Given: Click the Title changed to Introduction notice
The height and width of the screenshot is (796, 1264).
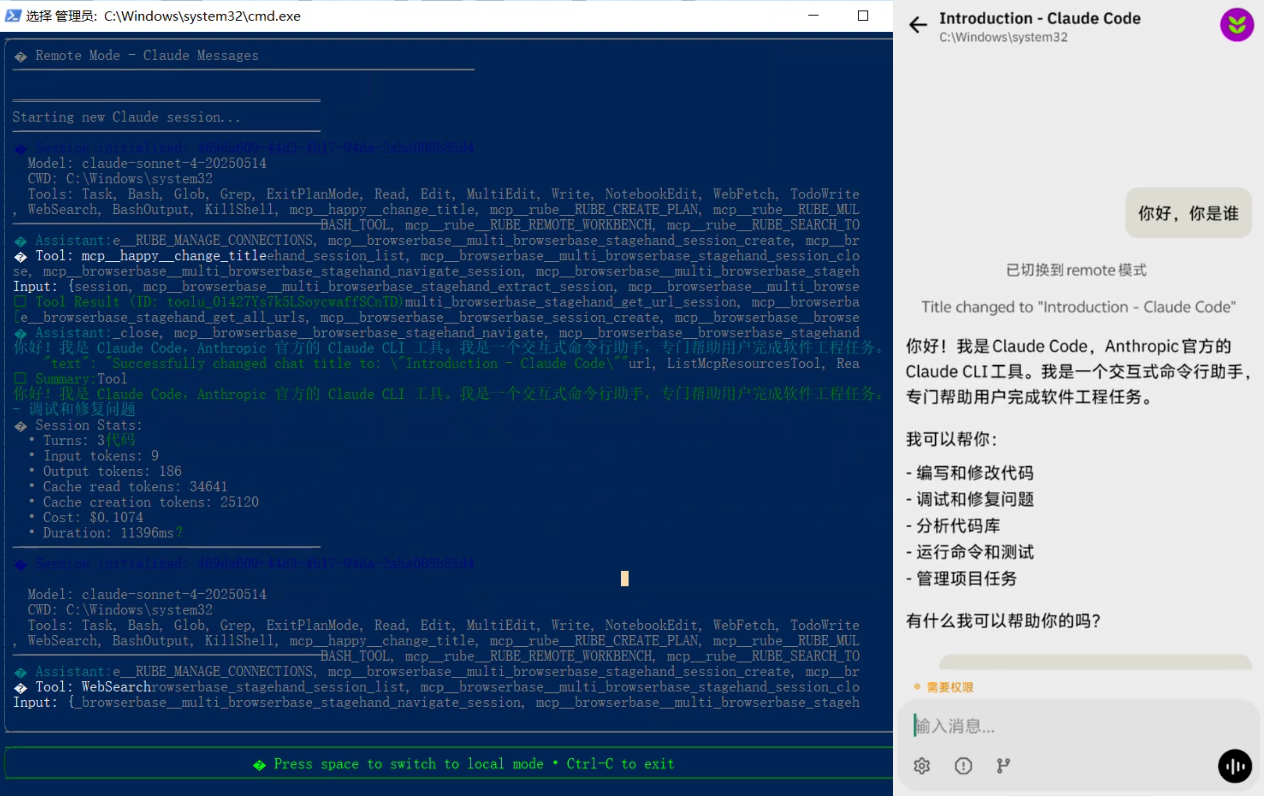Looking at the screenshot, I should click(x=1078, y=307).
